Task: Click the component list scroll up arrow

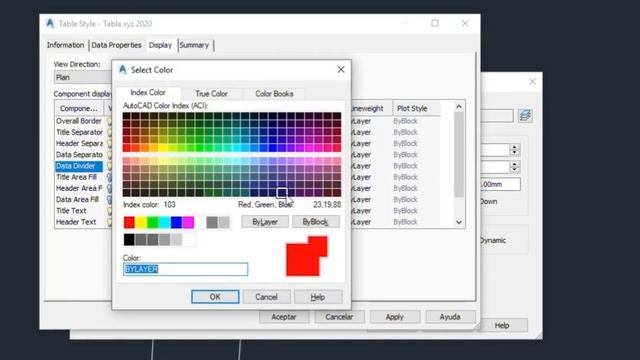Action: (x=459, y=107)
